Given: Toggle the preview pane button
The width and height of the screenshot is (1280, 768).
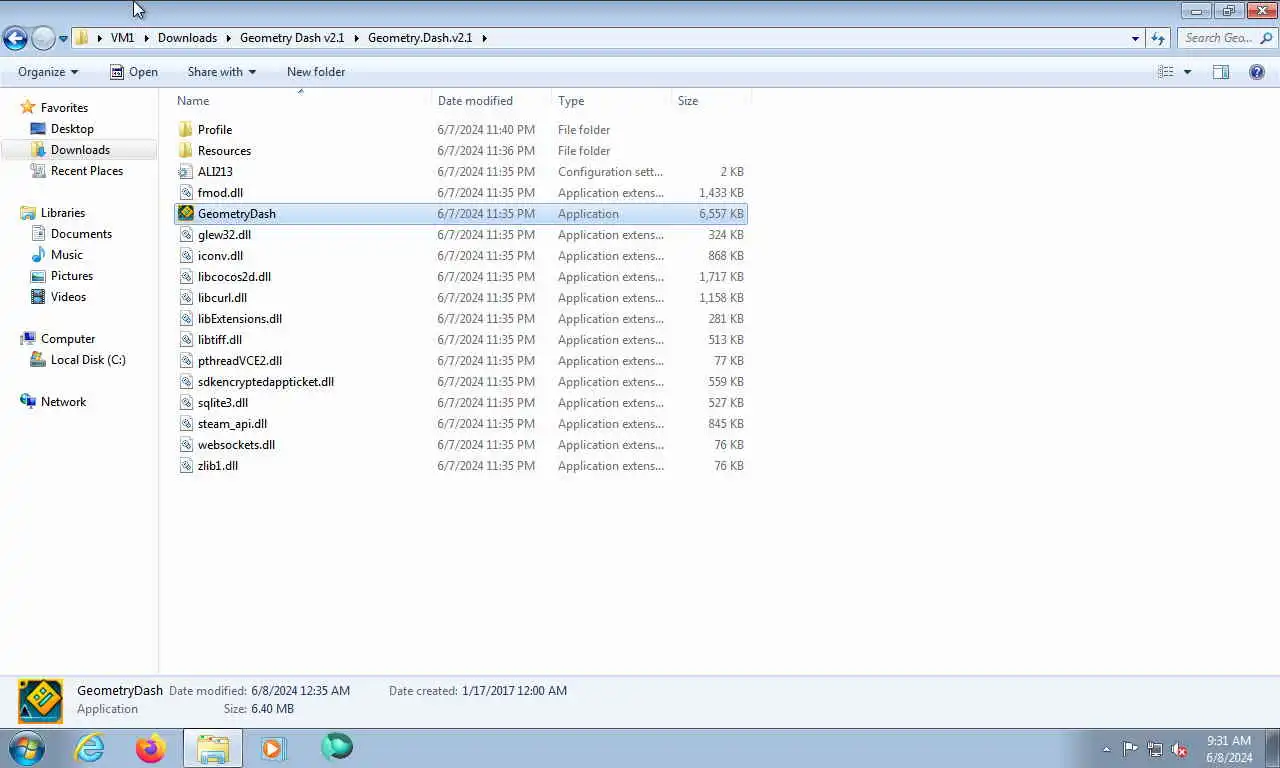Looking at the screenshot, I should (x=1220, y=72).
